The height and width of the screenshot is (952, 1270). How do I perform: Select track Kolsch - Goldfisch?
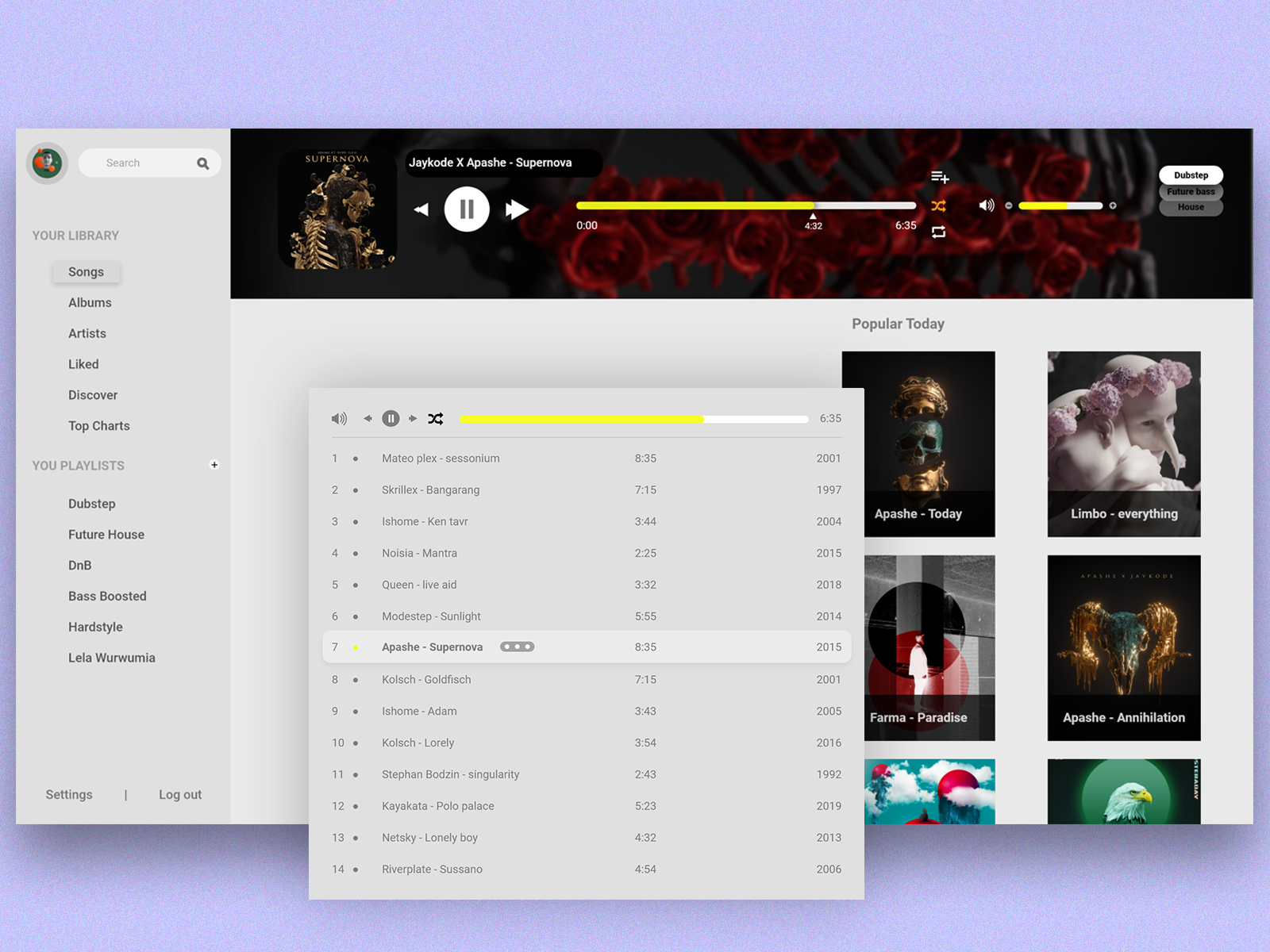tap(587, 680)
